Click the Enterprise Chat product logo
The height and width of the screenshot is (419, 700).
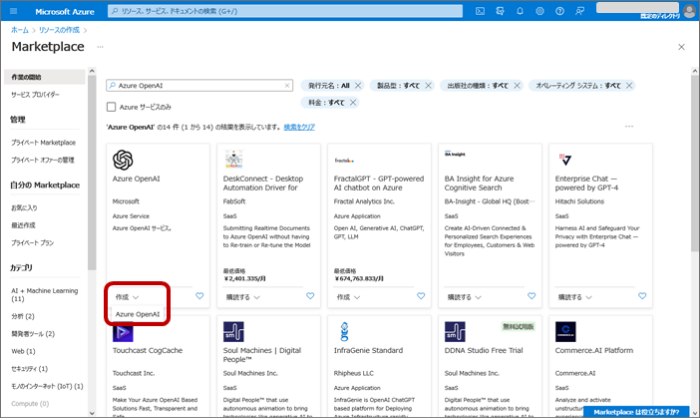tap(565, 159)
